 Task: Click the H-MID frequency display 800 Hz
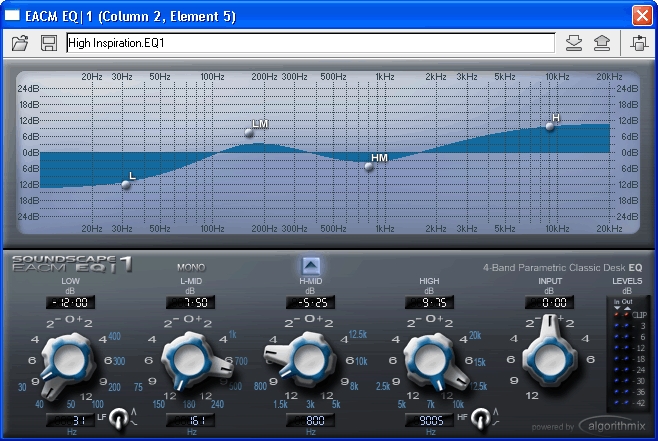point(310,420)
